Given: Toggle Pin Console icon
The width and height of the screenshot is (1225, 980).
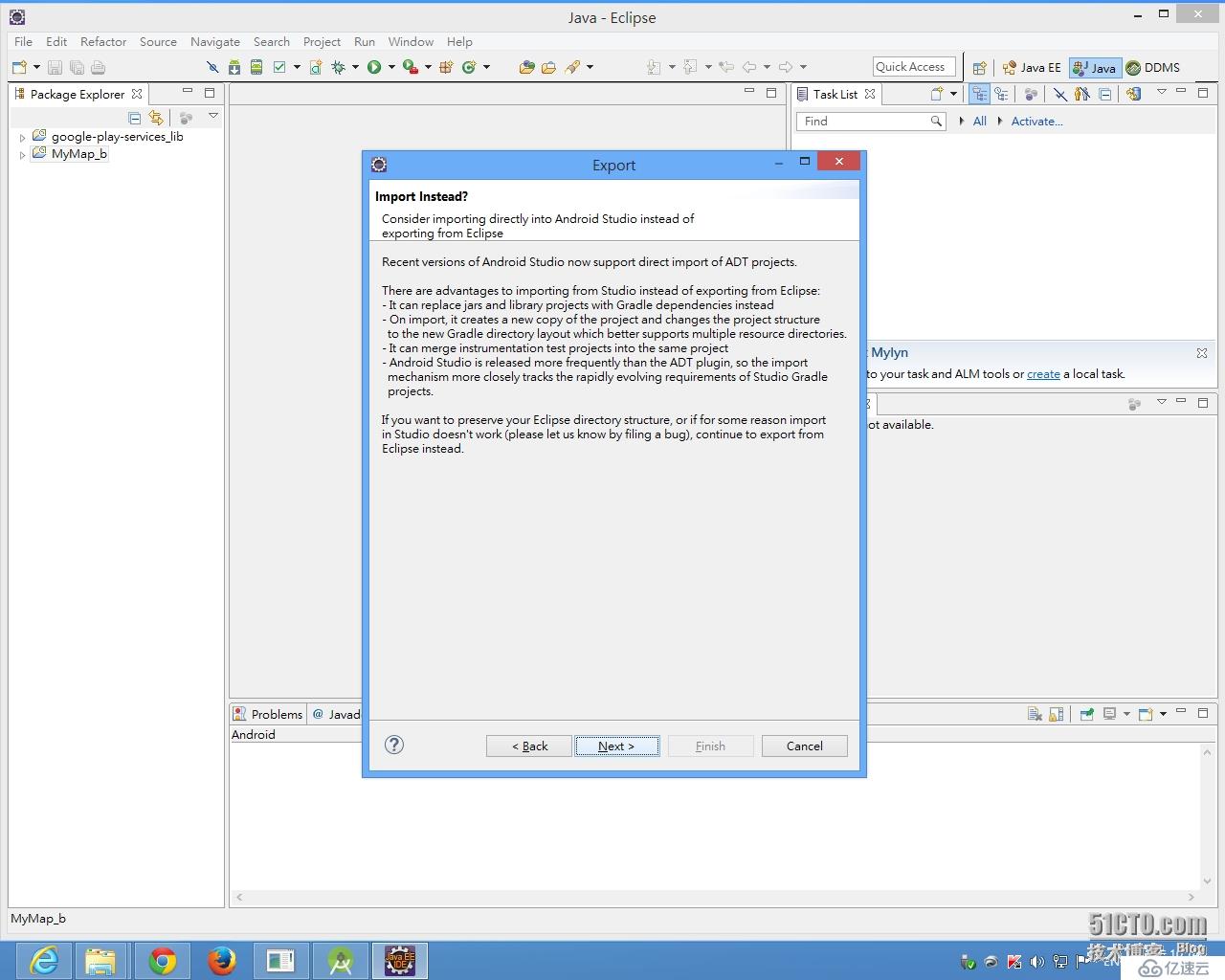Looking at the screenshot, I should pyautogui.click(x=1086, y=714).
